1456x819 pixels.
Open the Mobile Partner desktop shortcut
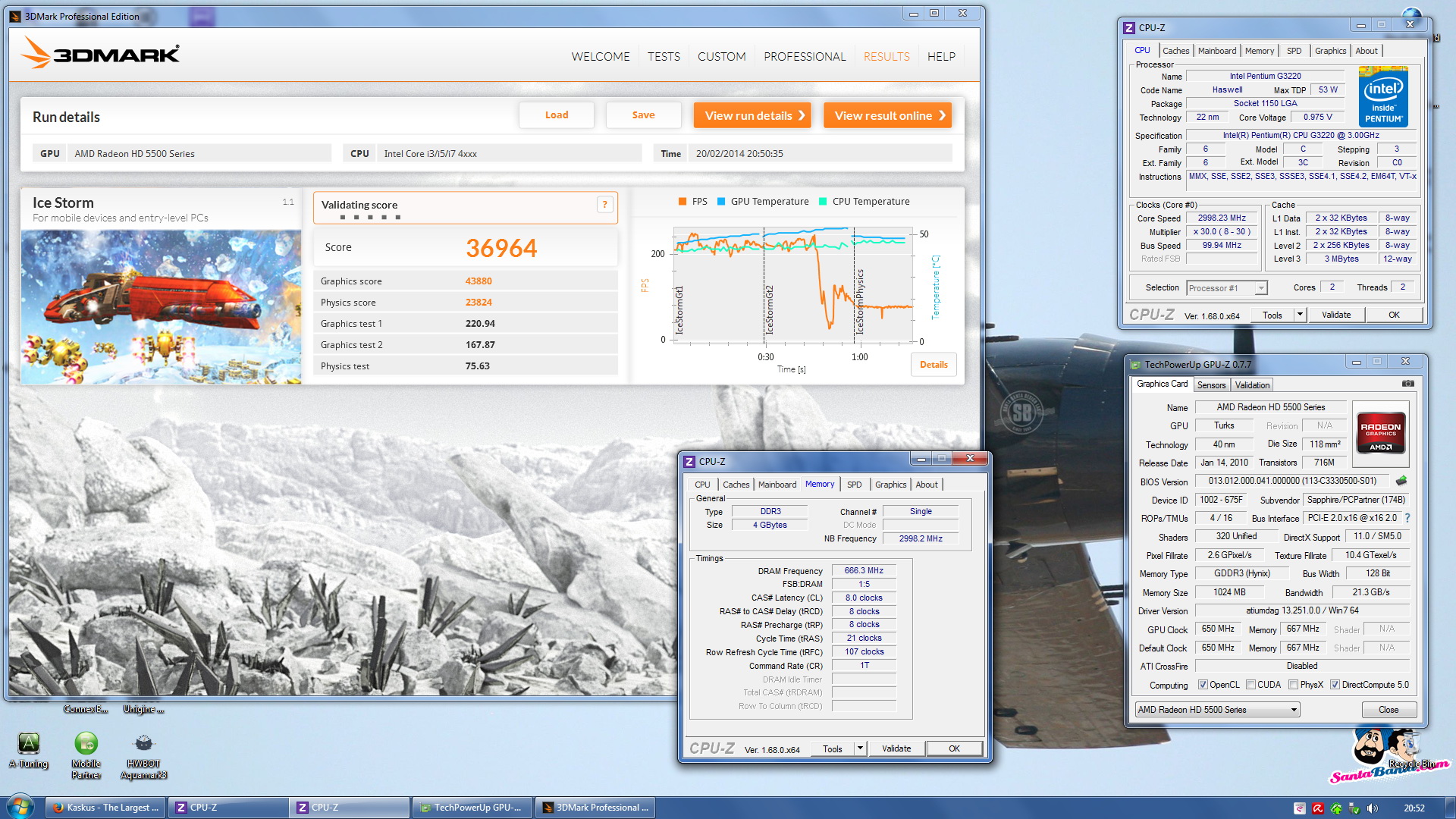tap(86, 755)
